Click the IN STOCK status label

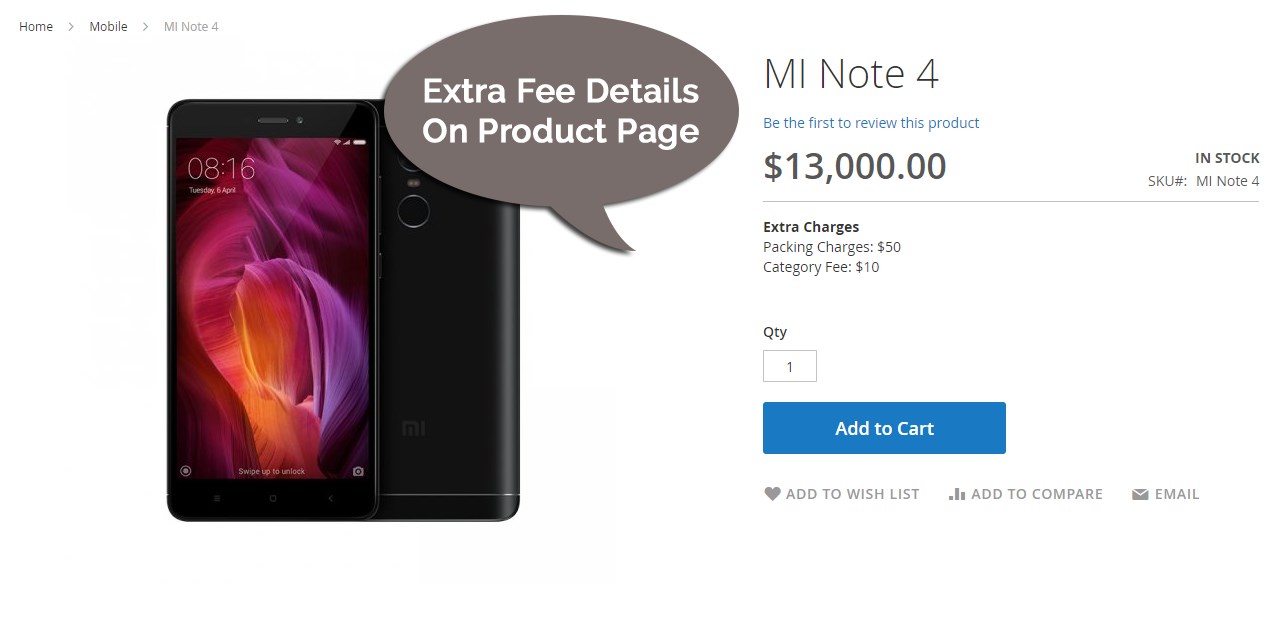pos(1226,158)
